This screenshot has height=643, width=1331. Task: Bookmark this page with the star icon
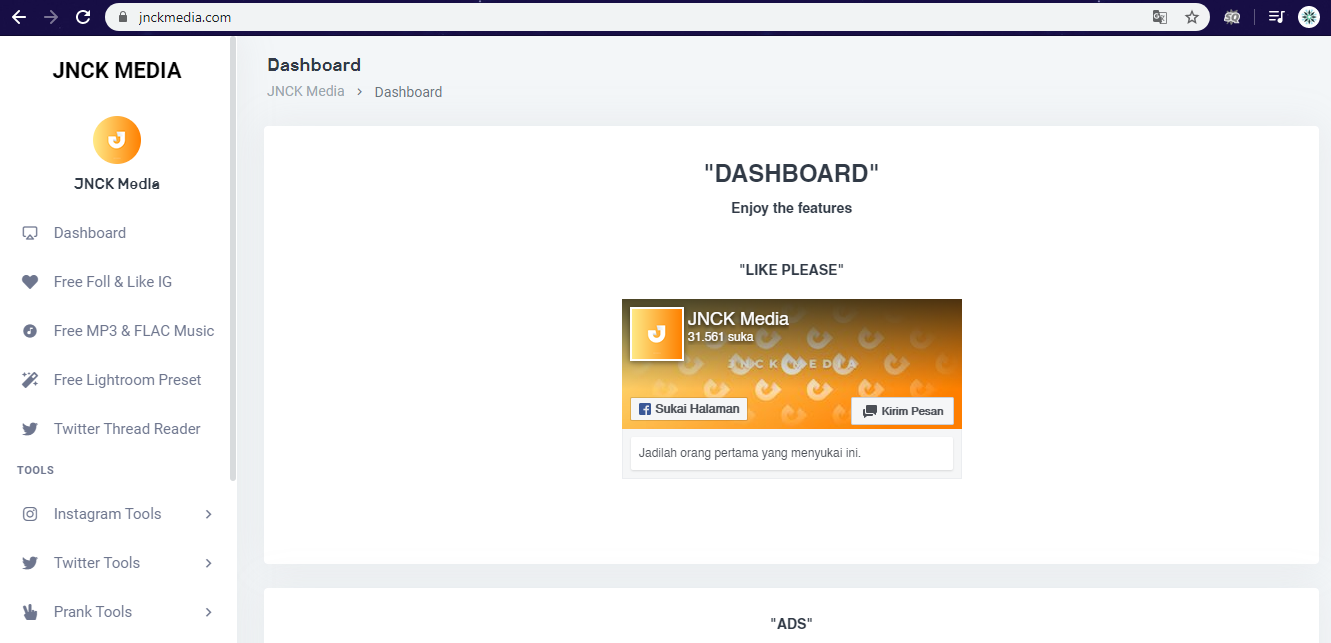tap(1192, 17)
